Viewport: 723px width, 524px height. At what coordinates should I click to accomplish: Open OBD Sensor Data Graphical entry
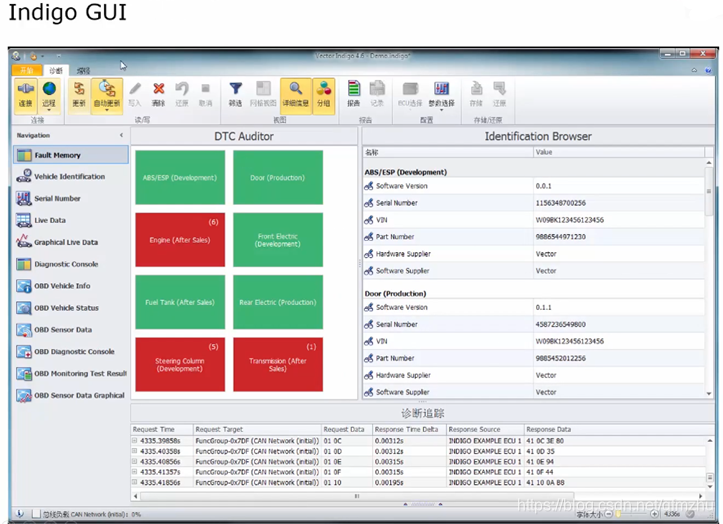[71, 395]
